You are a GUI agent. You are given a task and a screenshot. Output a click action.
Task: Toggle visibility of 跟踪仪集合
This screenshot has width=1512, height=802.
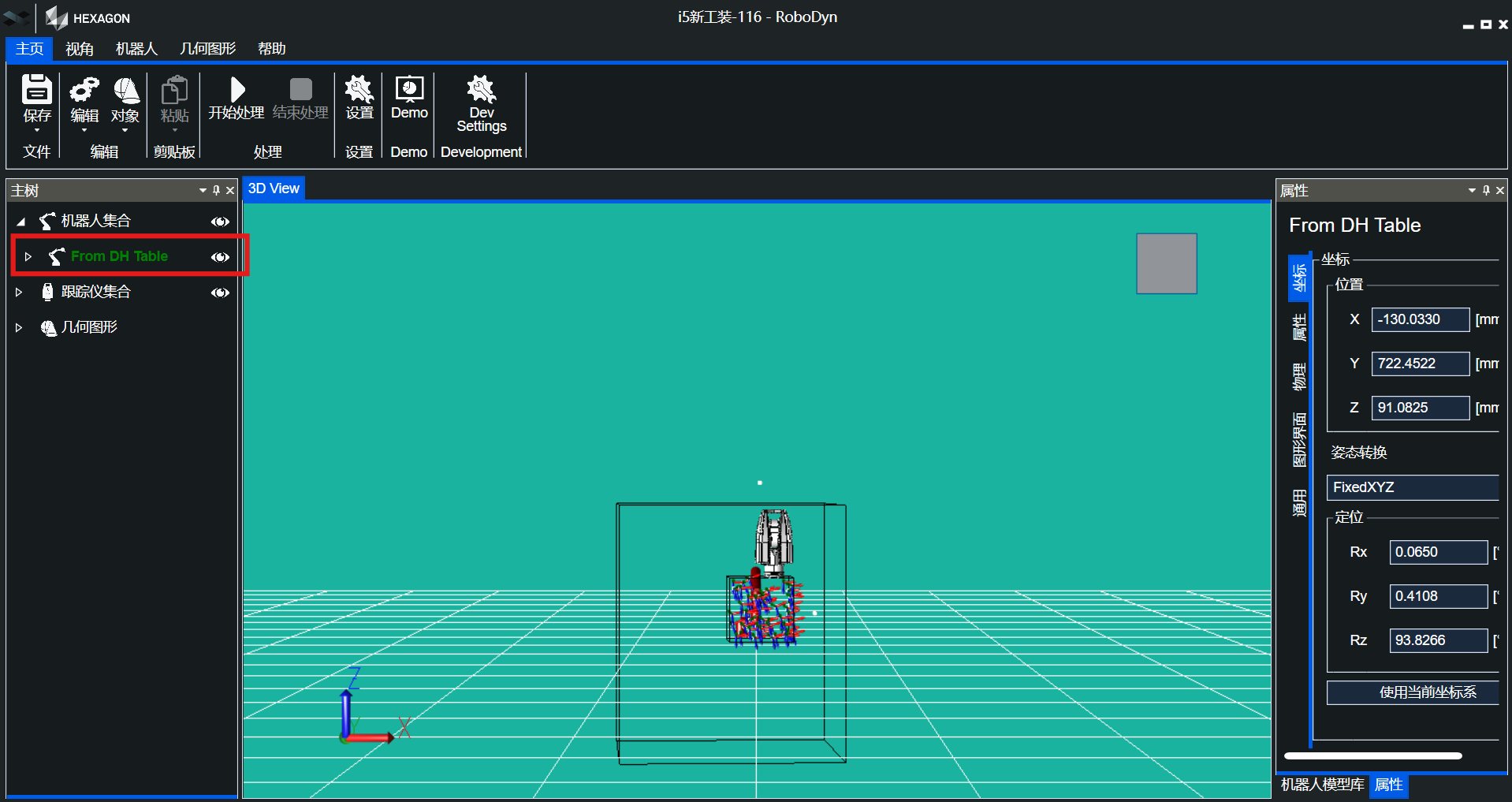220,293
